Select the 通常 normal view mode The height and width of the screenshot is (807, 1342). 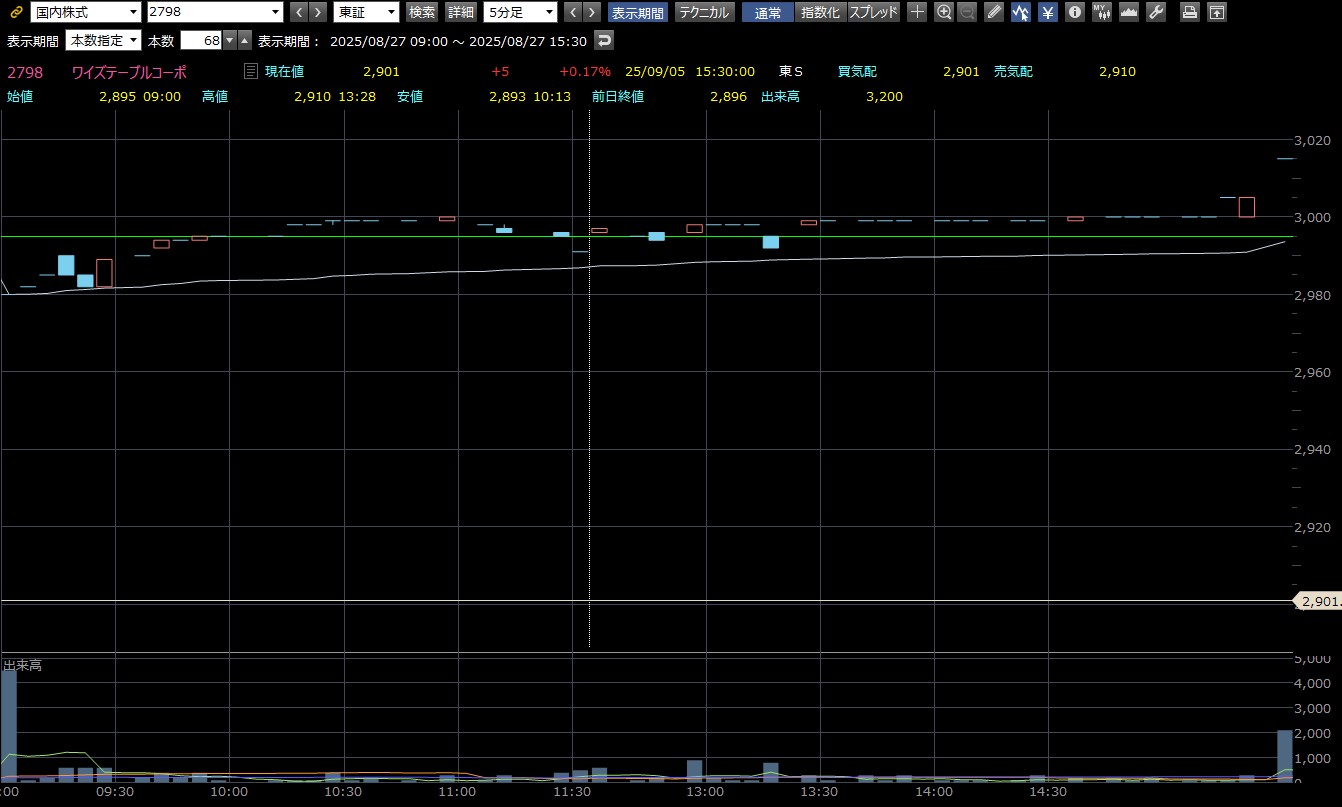[x=768, y=12]
